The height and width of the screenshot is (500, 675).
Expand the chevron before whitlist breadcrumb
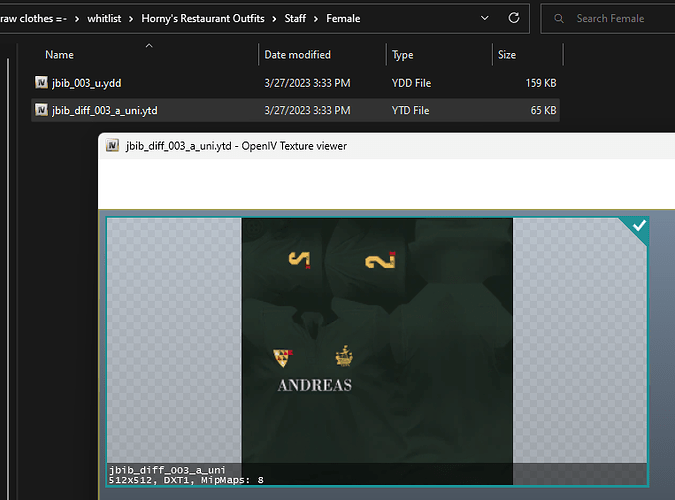point(77,19)
